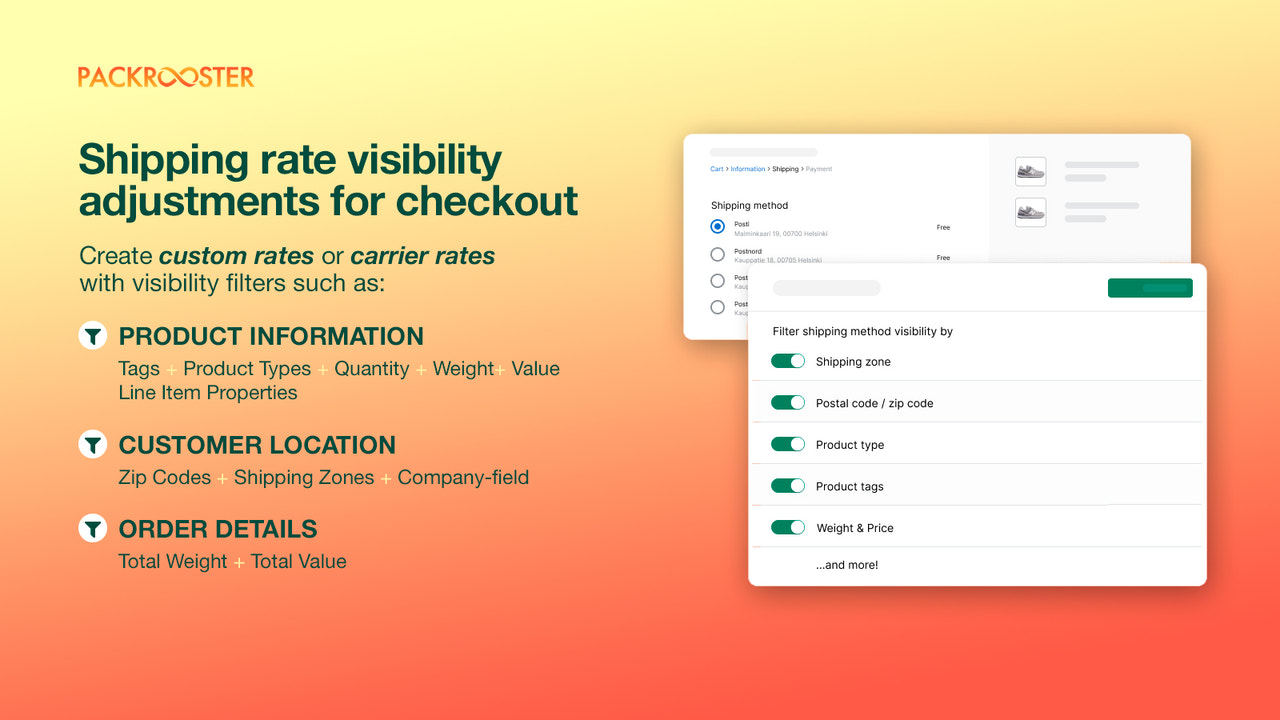Screen dimensions: 1280x720
Task: Click the Shipping breadcrumb step
Action: pos(784,169)
